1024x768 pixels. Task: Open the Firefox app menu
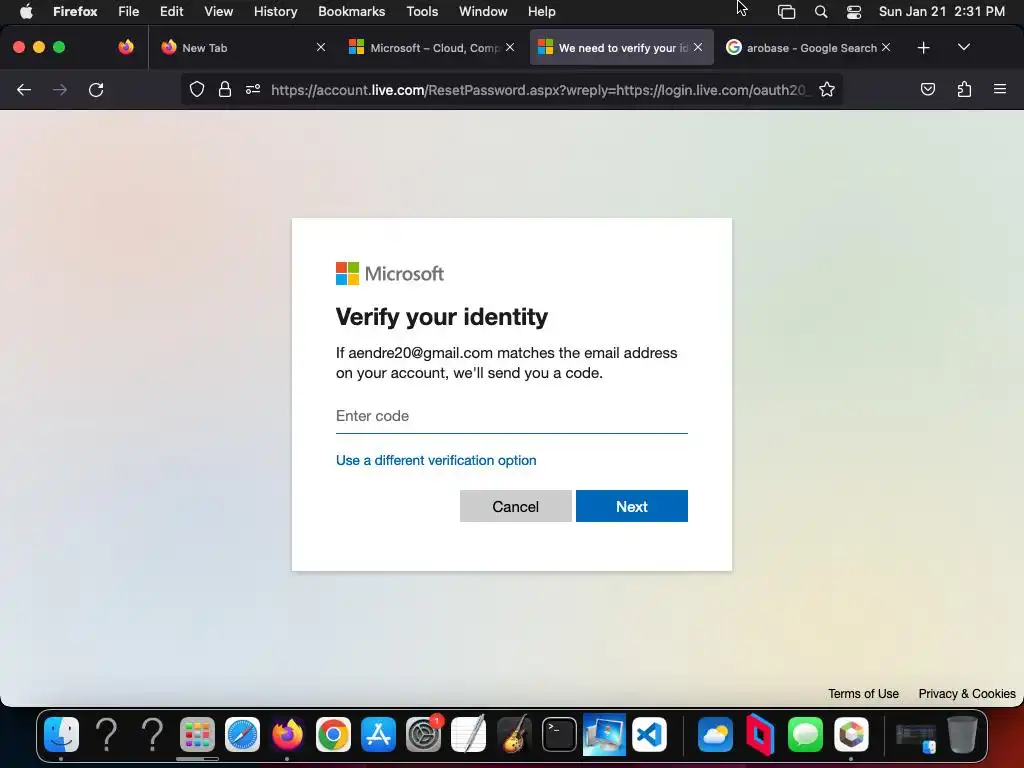pyautogui.click(x=75, y=11)
